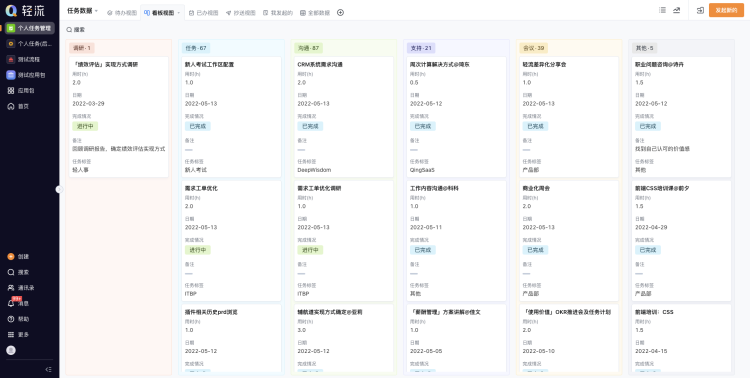The image size is (750, 378).
Task: Click date 2022-05-11 in 支持 column
Action: pos(426,227)
